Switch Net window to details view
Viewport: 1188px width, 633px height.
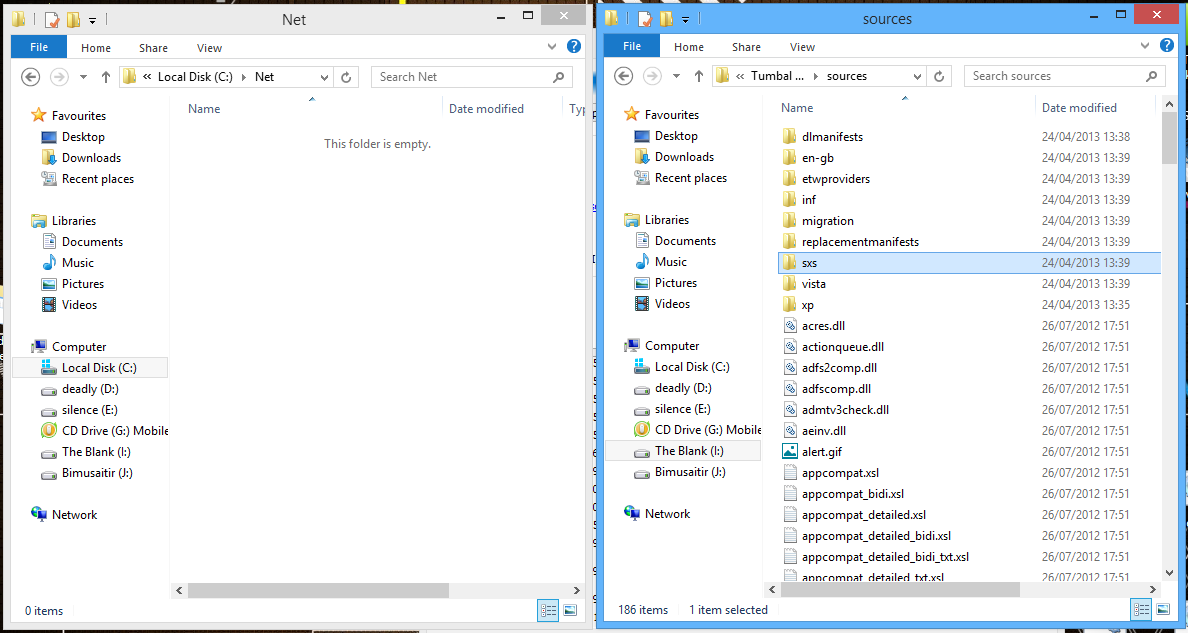click(x=547, y=610)
